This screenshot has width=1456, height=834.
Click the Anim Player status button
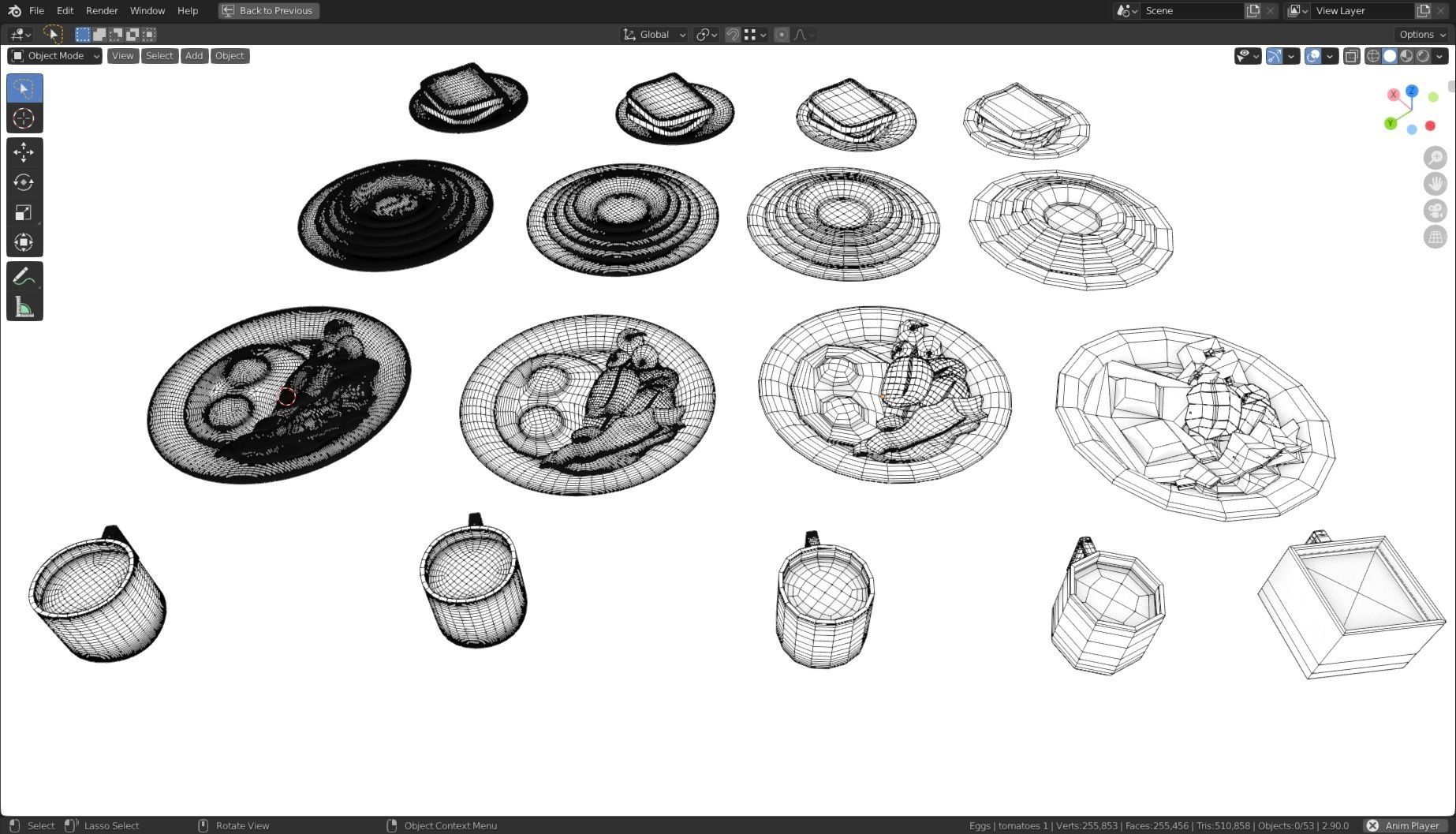tap(1406, 825)
